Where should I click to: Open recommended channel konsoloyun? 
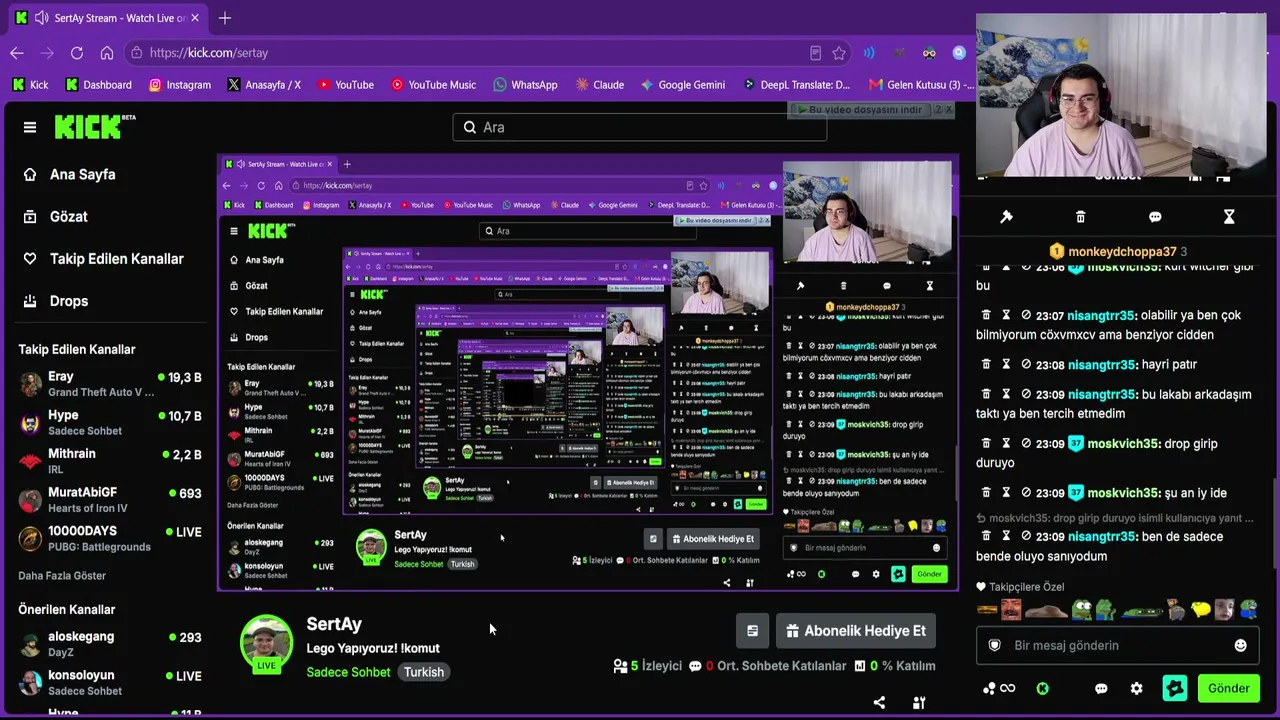tap(110, 683)
